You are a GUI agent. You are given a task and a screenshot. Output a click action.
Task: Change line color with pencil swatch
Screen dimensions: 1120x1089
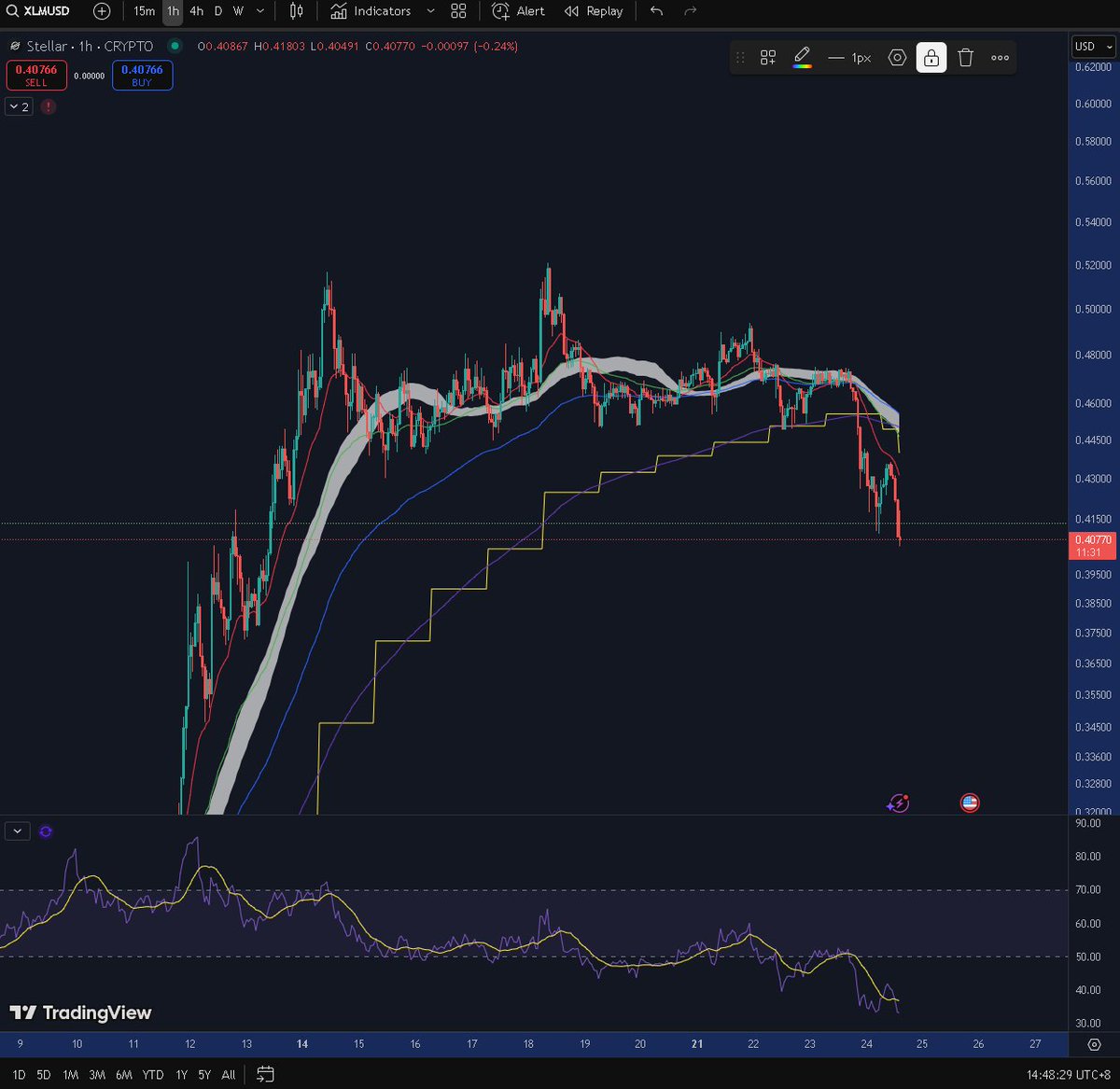(x=802, y=58)
